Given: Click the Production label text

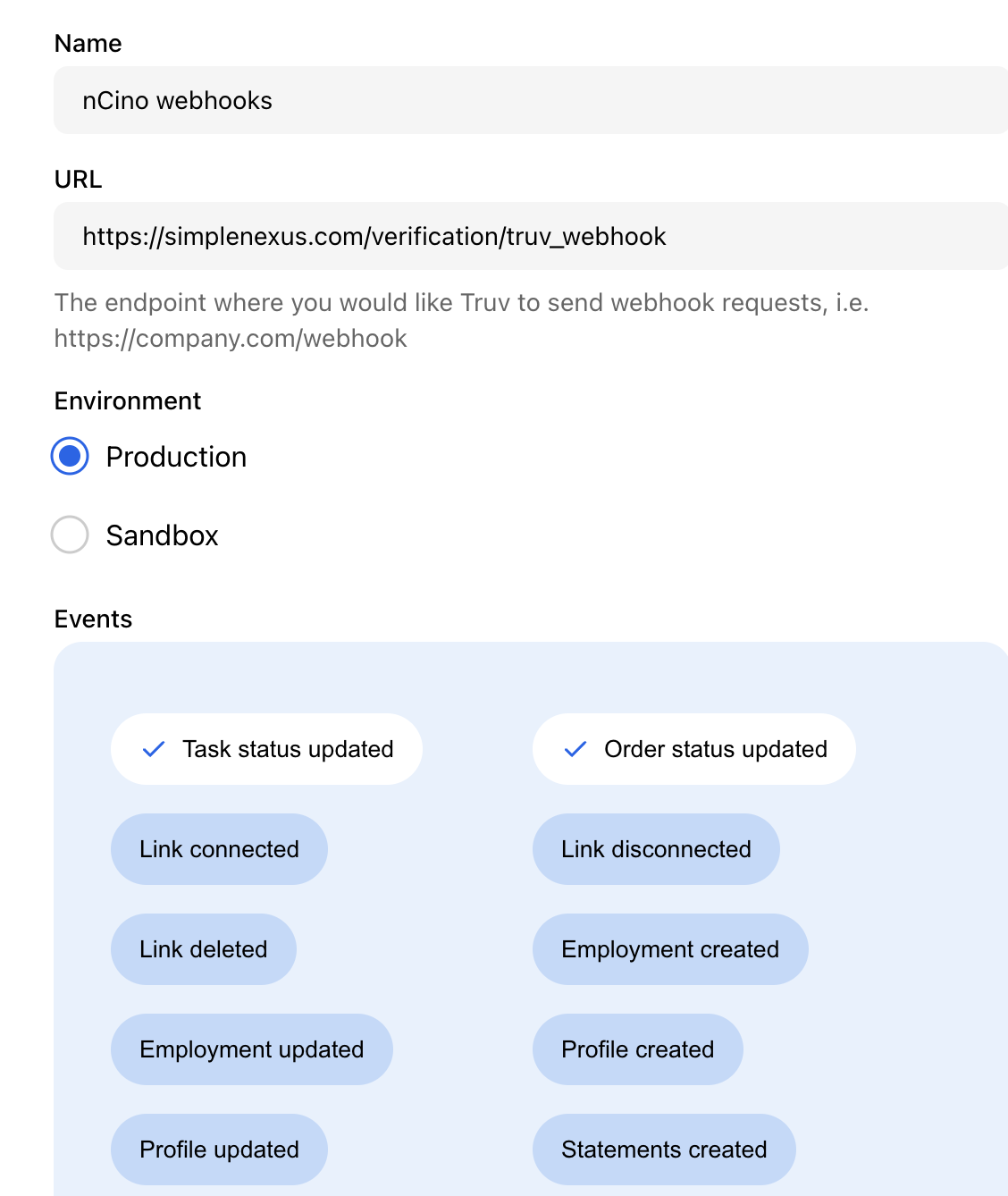Looking at the screenshot, I should coord(176,457).
